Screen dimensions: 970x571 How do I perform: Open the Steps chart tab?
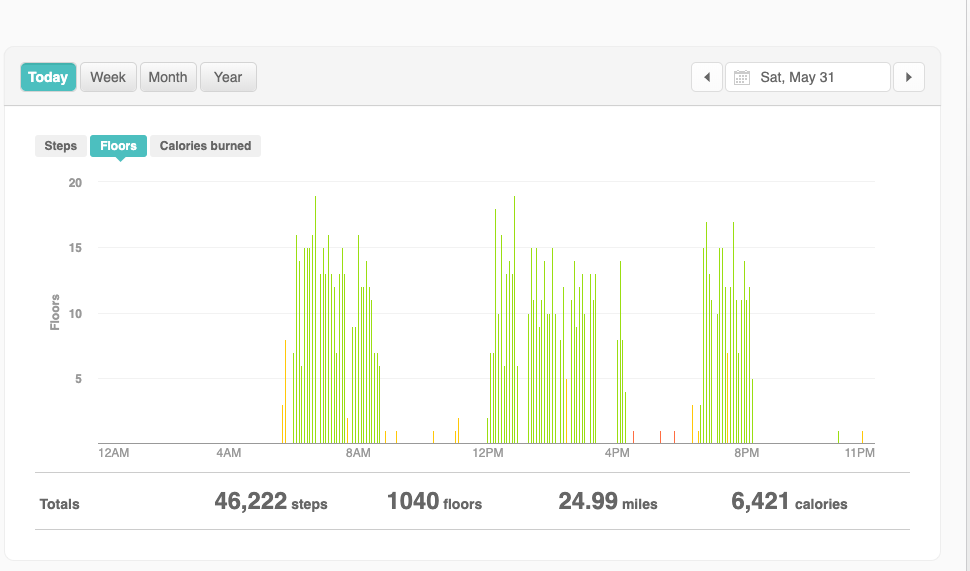pos(61,146)
